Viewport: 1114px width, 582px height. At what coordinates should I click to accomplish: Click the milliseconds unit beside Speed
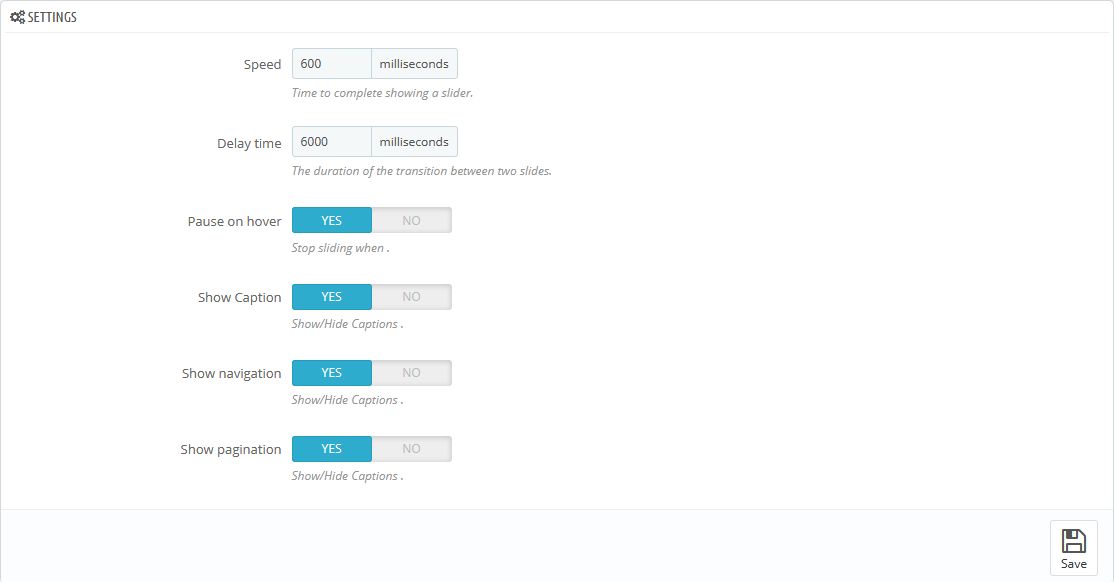pyautogui.click(x=414, y=64)
